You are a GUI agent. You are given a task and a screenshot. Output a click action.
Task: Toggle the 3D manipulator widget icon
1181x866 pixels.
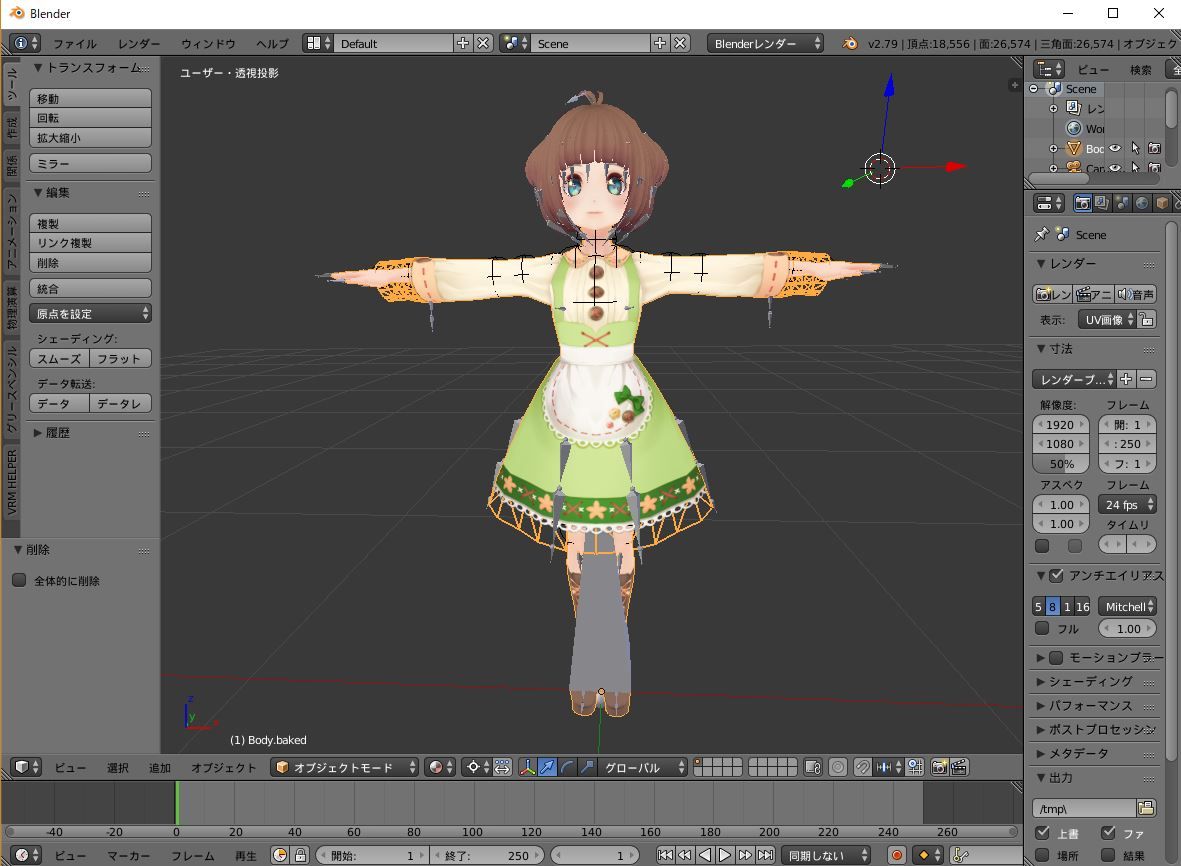coord(527,767)
